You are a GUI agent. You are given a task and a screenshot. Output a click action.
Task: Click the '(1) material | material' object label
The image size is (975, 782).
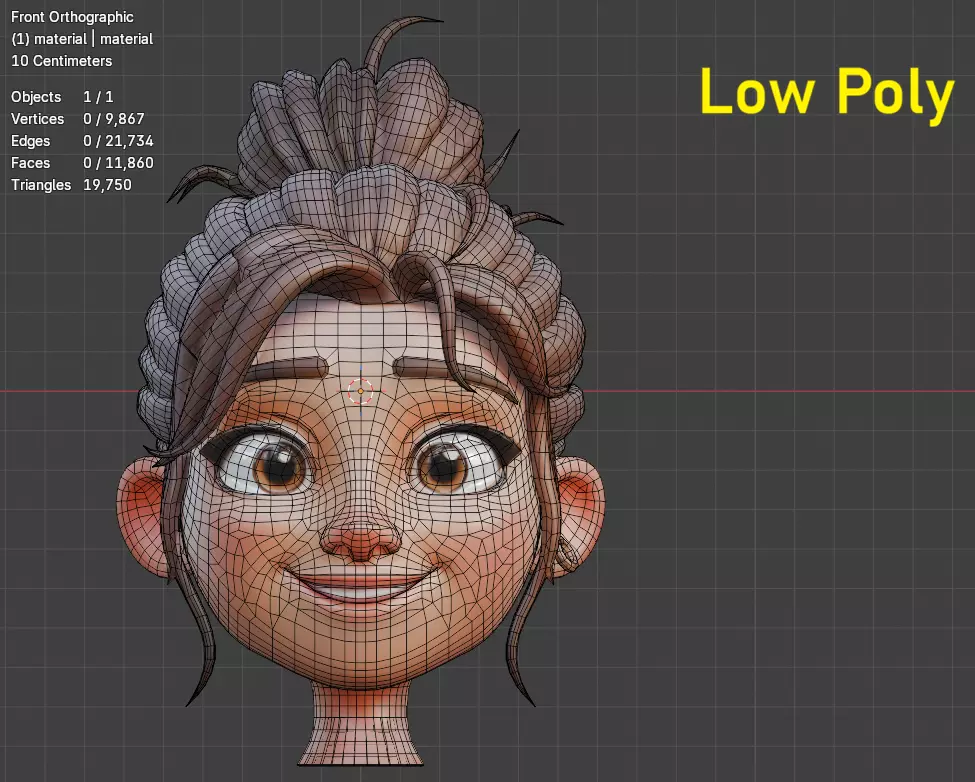tap(82, 39)
